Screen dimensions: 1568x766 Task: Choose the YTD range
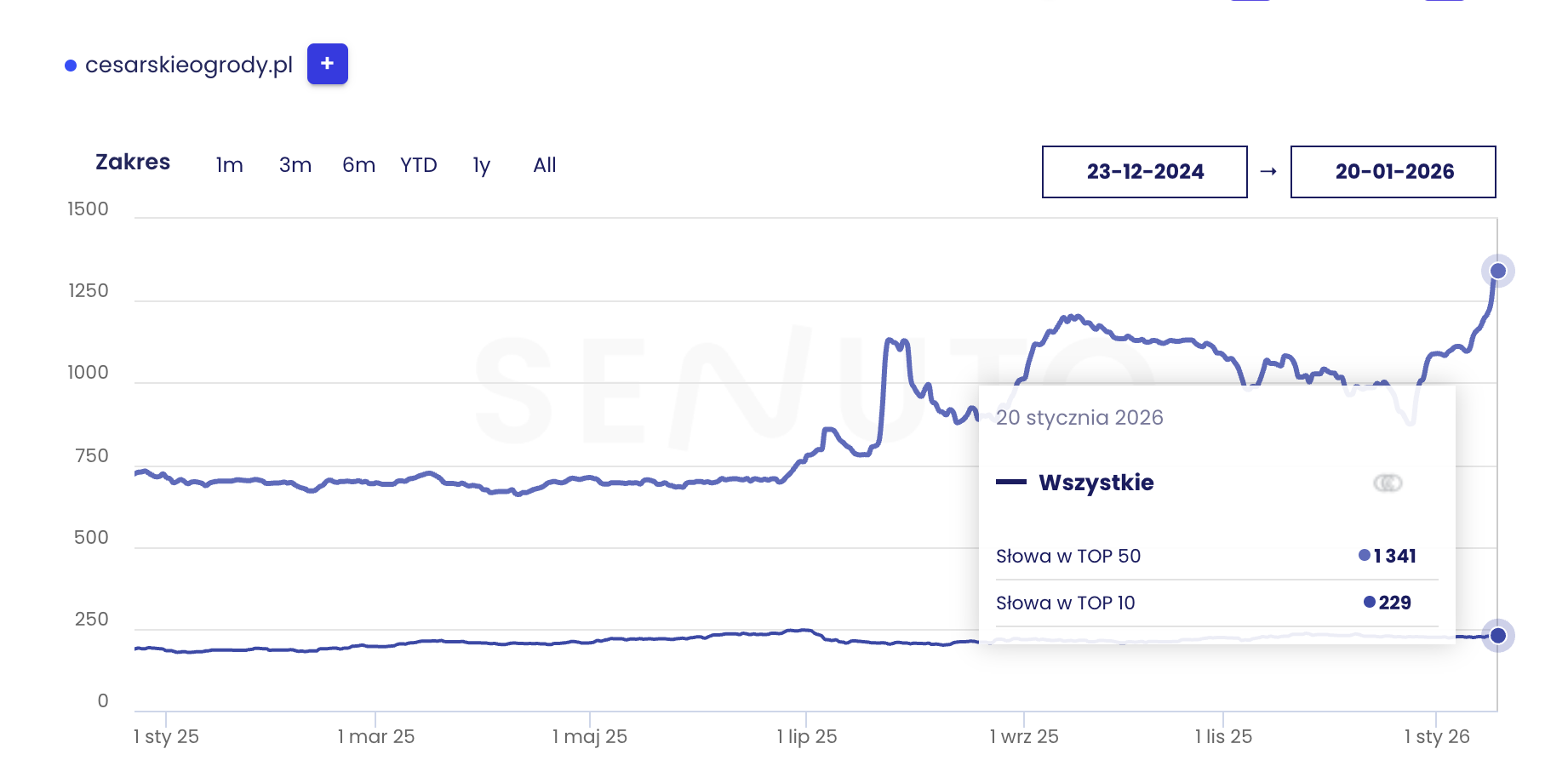click(418, 165)
